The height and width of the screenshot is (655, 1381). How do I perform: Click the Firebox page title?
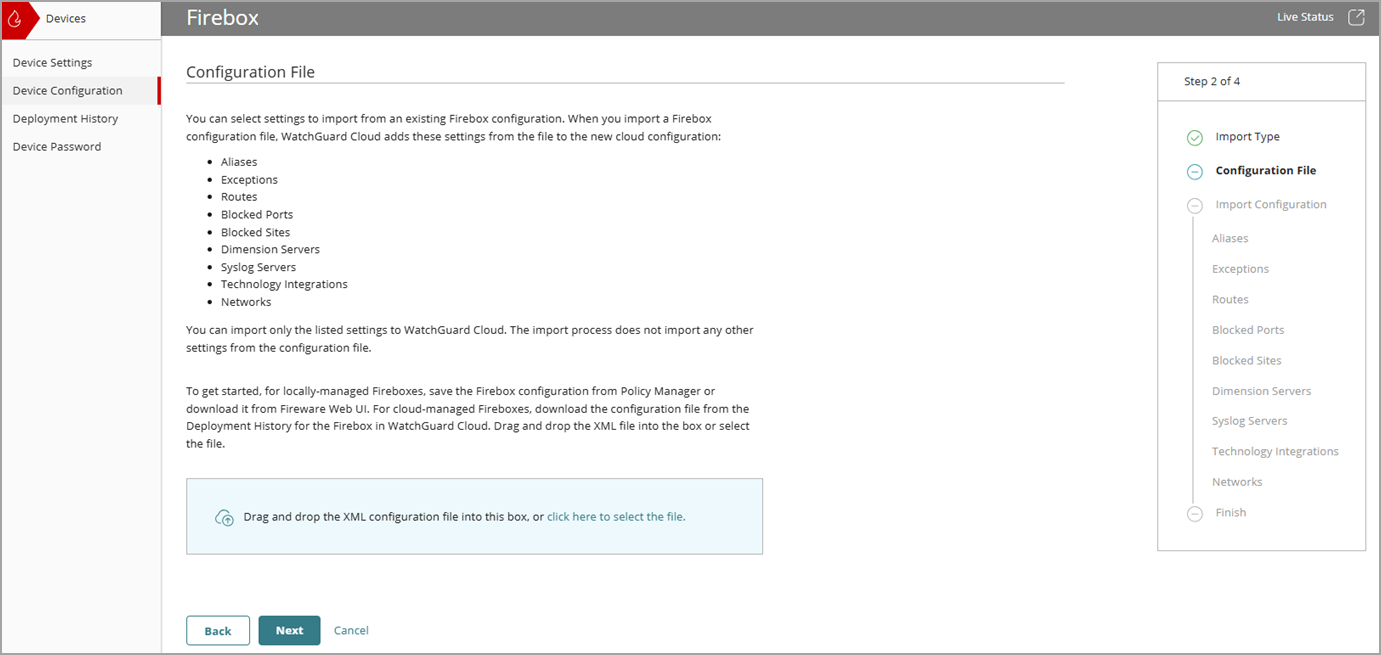click(x=222, y=18)
